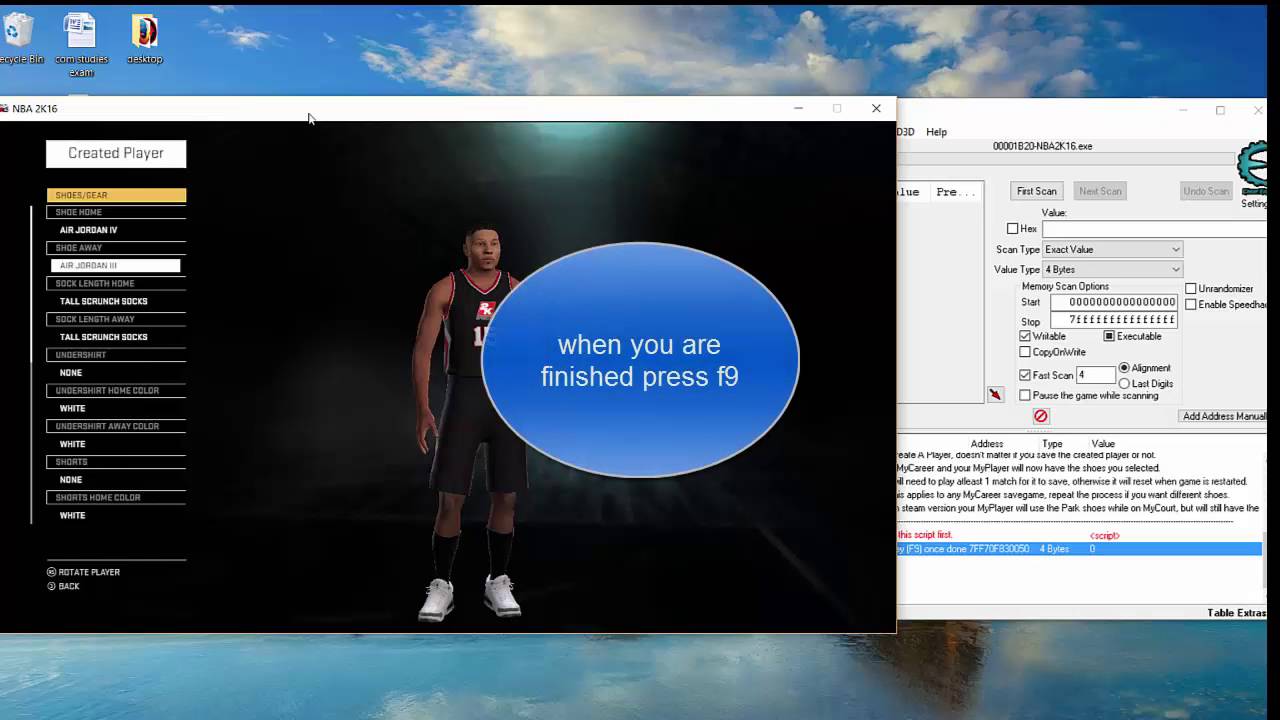The width and height of the screenshot is (1280, 720).
Task: Open the Recycle Bin desktop icon
Action: point(19,39)
